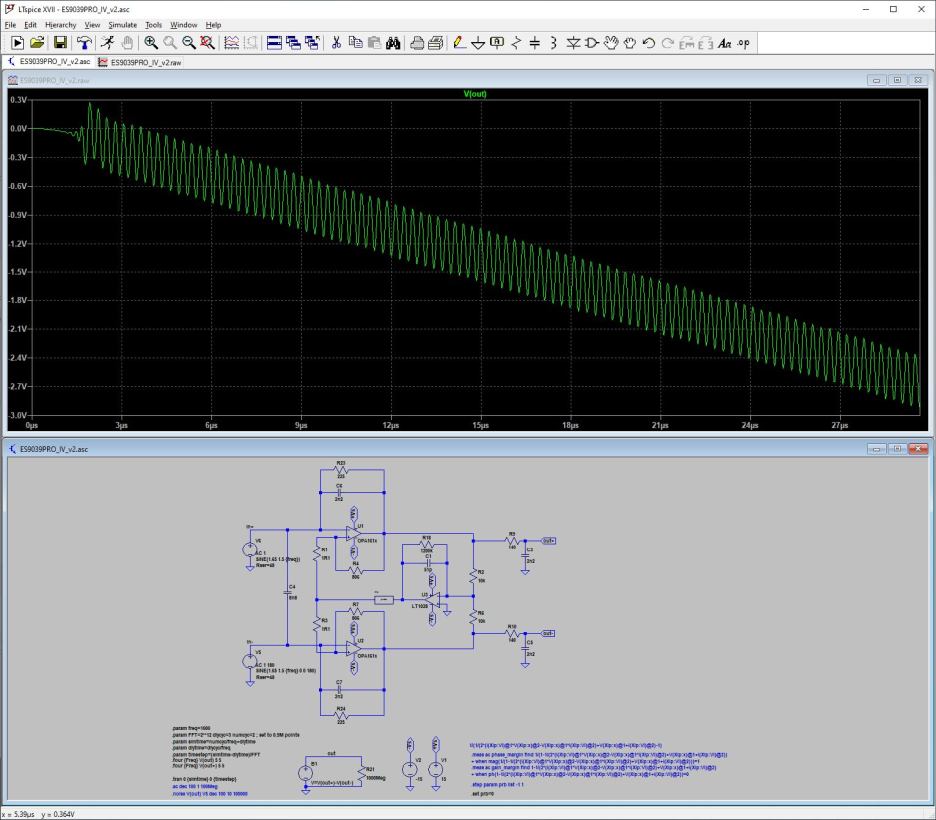This screenshot has height=820, width=936.
Task: Click the -3.0V vertical axis label
Action: pyautogui.click(x=18, y=415)
